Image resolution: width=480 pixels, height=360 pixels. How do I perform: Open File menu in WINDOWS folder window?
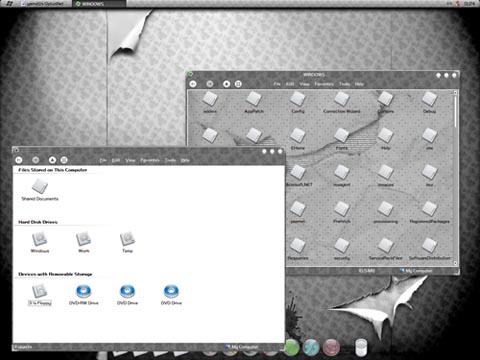[x=277, y=84]
